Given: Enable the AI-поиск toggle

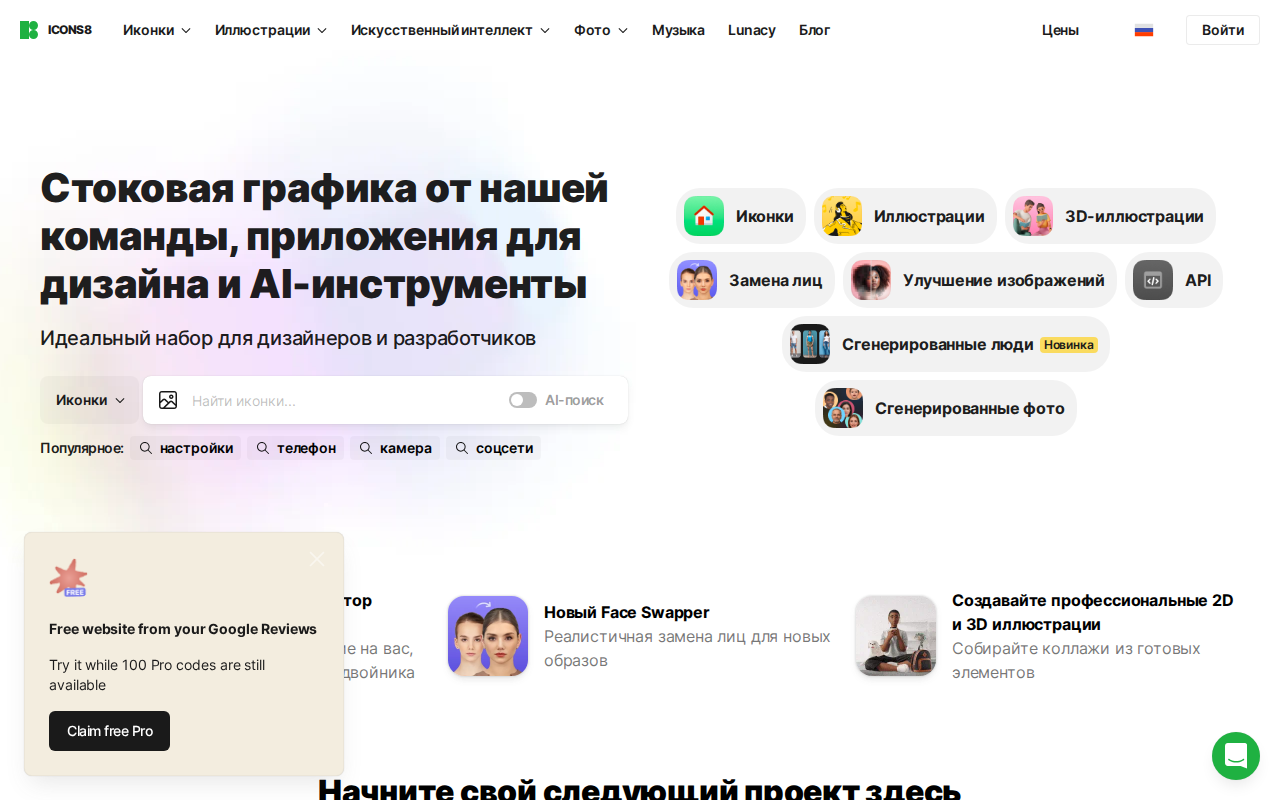Looking at the screenshot, I should point(523,400).
